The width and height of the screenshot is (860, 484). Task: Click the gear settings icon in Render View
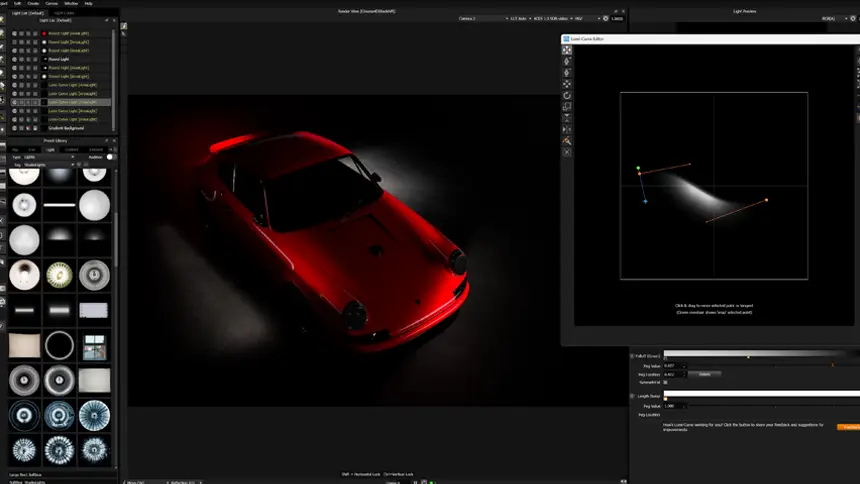coord(606,18)
